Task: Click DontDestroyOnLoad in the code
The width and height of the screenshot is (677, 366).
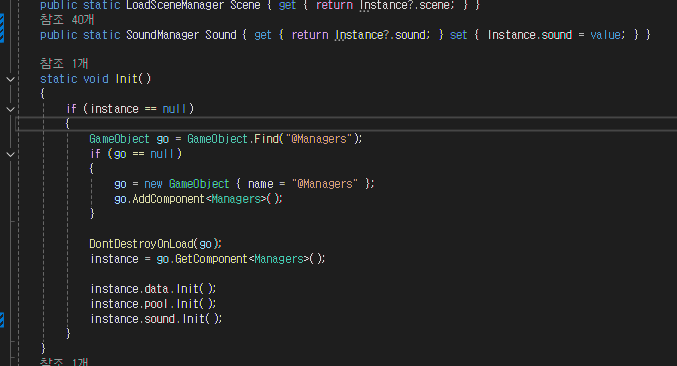Action: click(x=141, y=244)
